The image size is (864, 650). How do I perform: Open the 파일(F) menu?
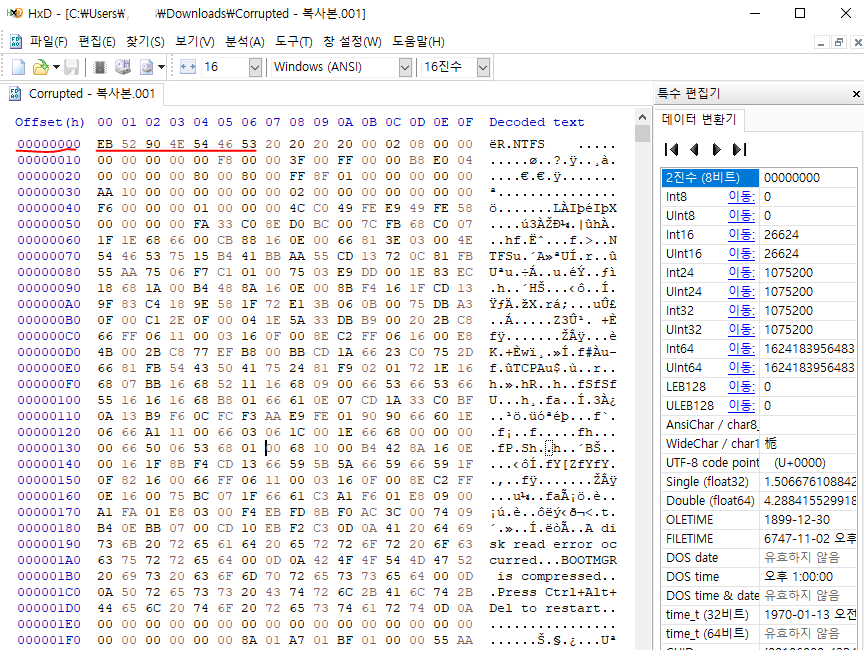point(48,41)
